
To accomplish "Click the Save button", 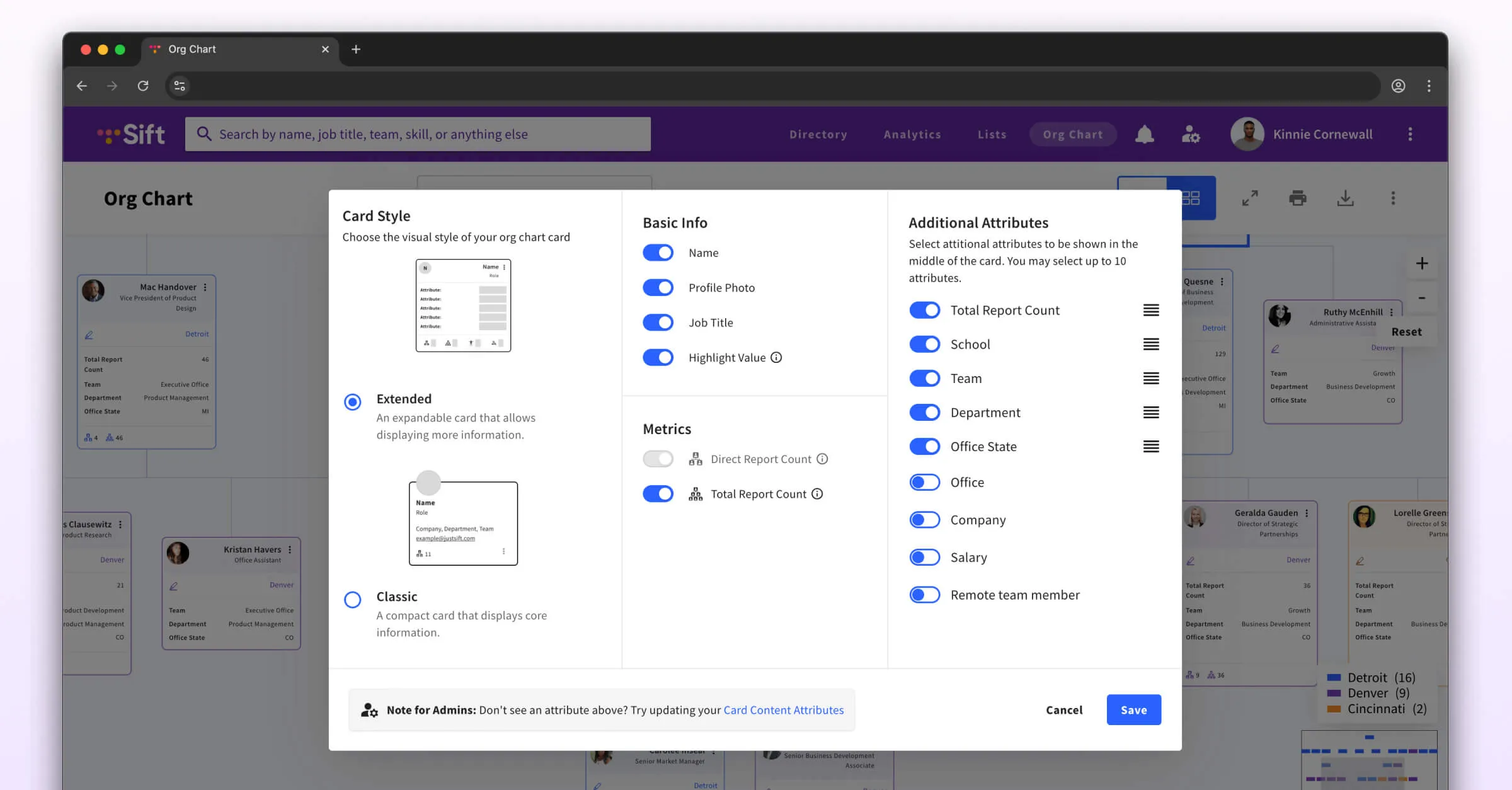I will [1133, 710].
